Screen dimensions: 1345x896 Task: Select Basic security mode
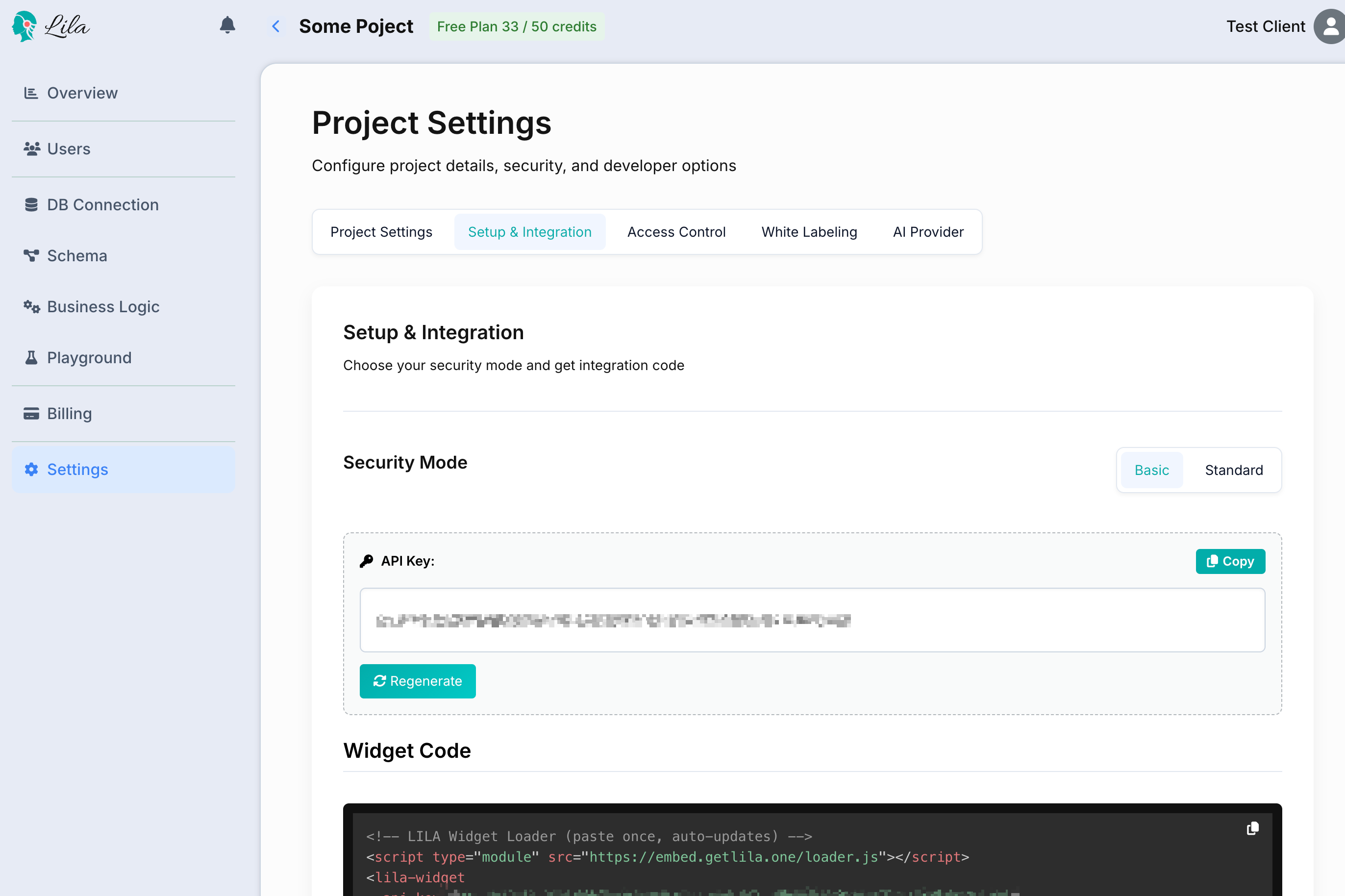[x=1151, y=470]
